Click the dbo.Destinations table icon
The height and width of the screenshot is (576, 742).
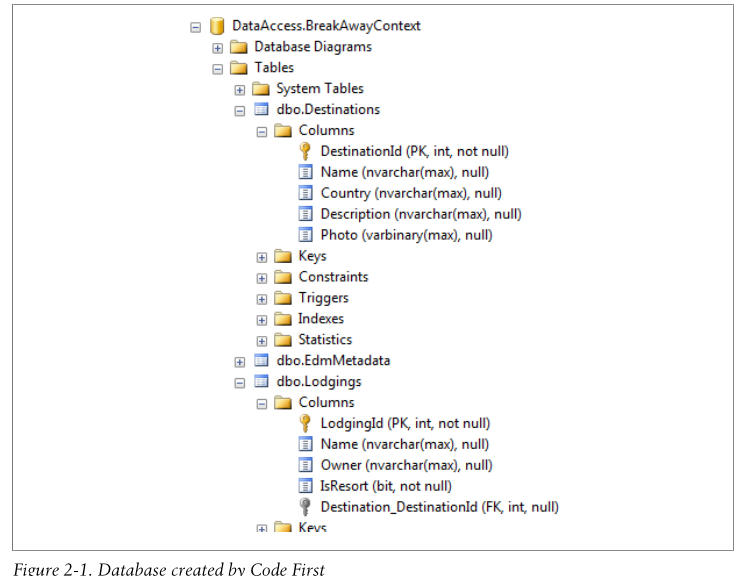tap(261, 109)
